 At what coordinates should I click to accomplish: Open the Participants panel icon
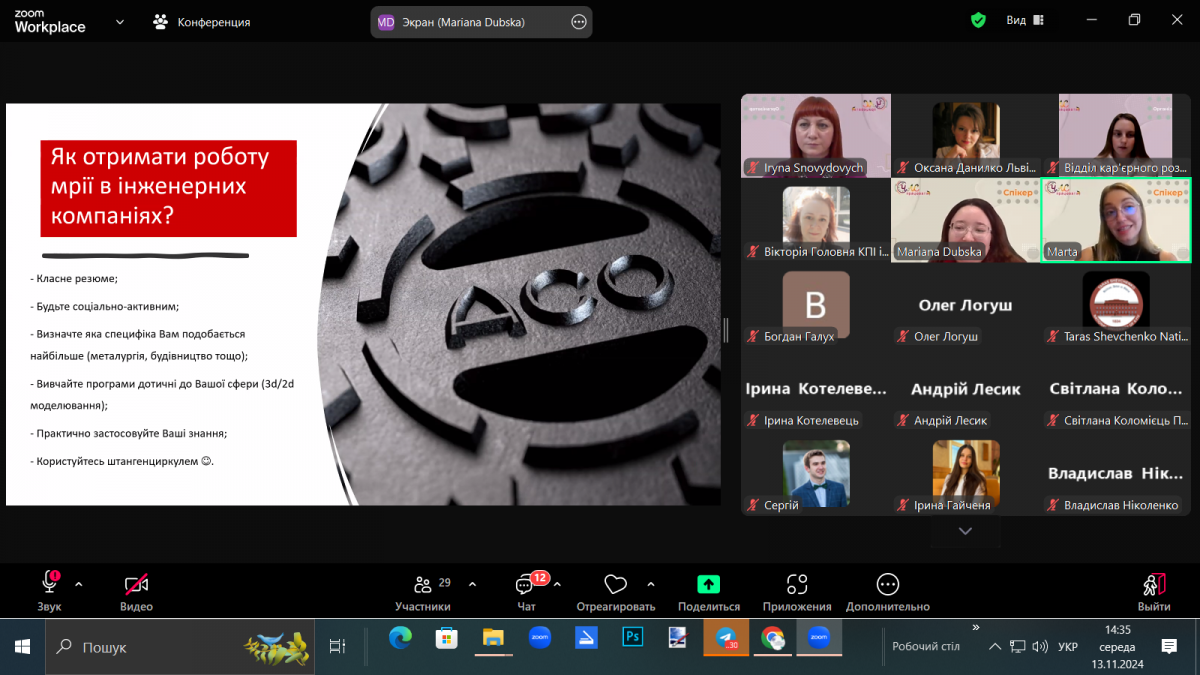[422, 586]
